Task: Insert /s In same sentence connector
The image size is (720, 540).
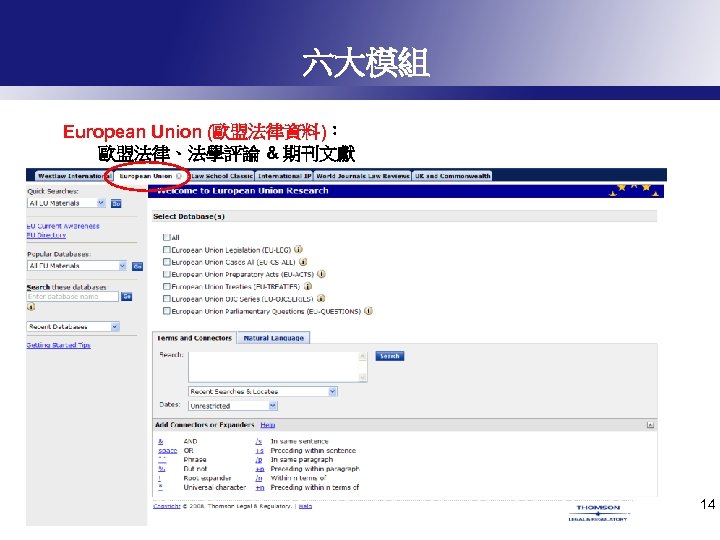Action: point(259,441)
